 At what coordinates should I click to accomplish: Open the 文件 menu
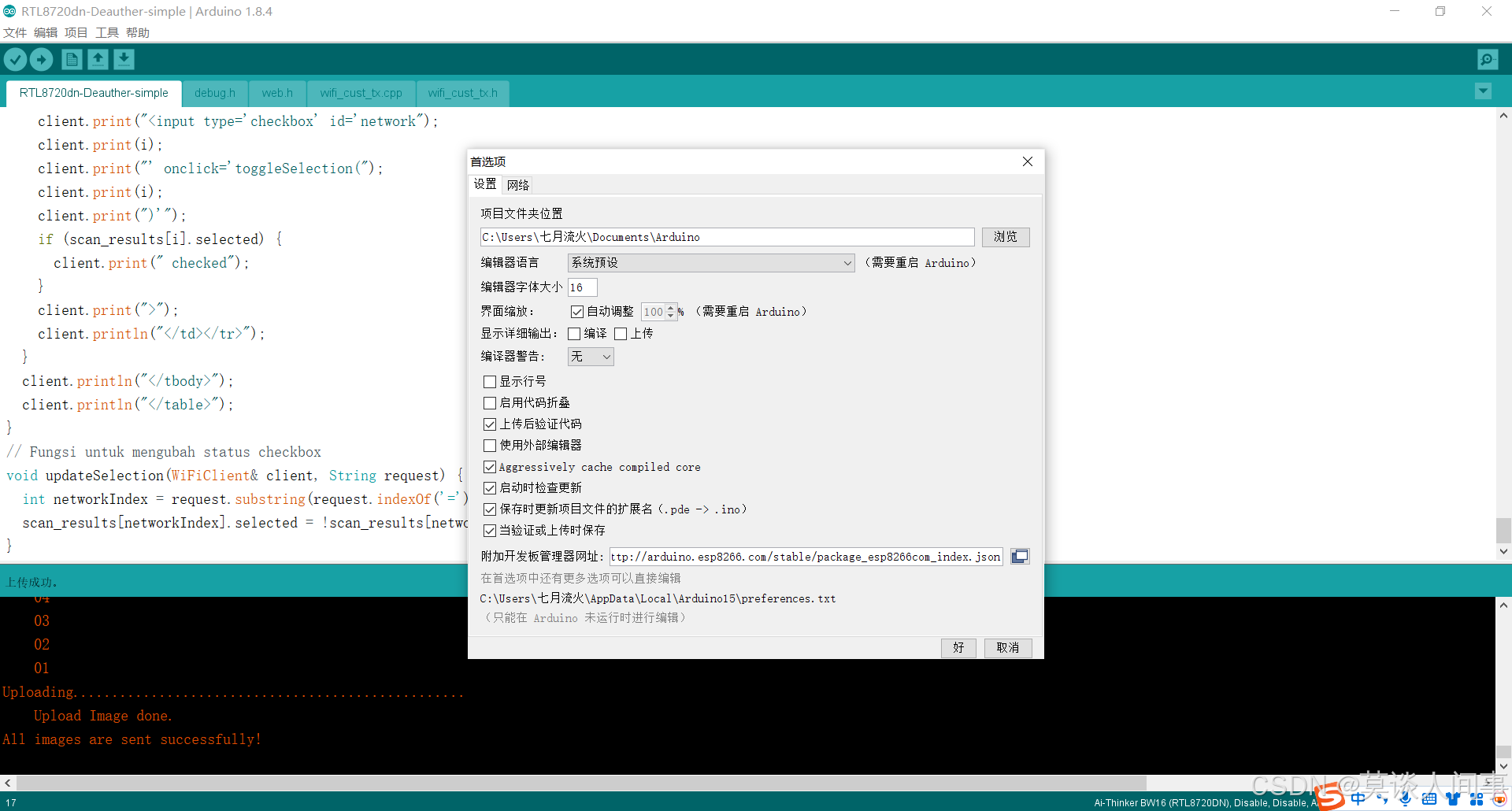tap(15, 32)
